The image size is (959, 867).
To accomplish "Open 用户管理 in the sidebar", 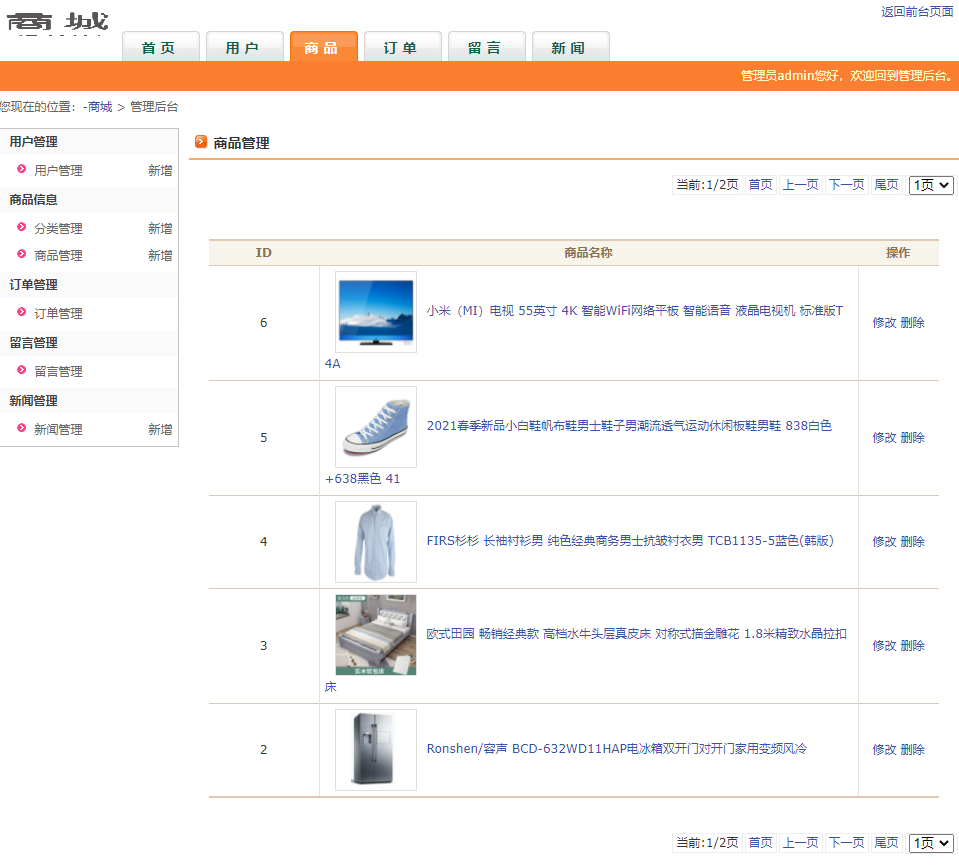I will [58, 171].
